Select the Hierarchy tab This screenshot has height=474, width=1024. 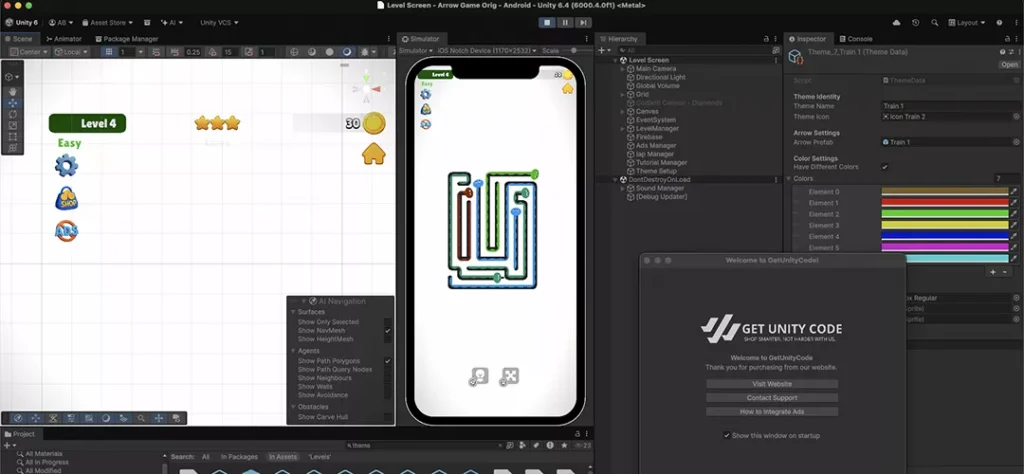618,39
